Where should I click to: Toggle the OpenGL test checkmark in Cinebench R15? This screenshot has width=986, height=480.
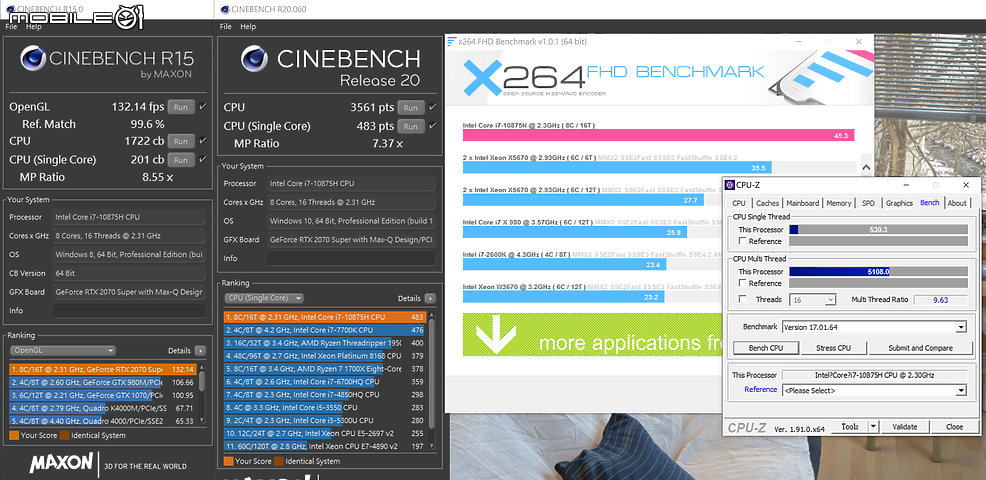click(x=202, y=107)
